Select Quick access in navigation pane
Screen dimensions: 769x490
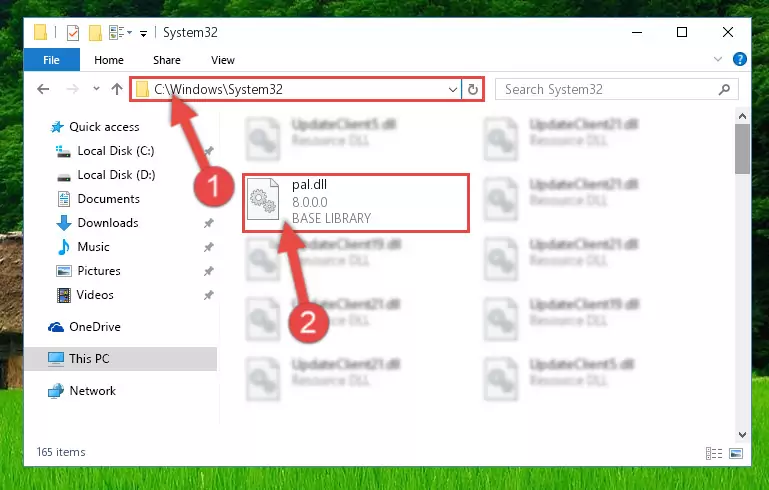[x=104, y=127]
